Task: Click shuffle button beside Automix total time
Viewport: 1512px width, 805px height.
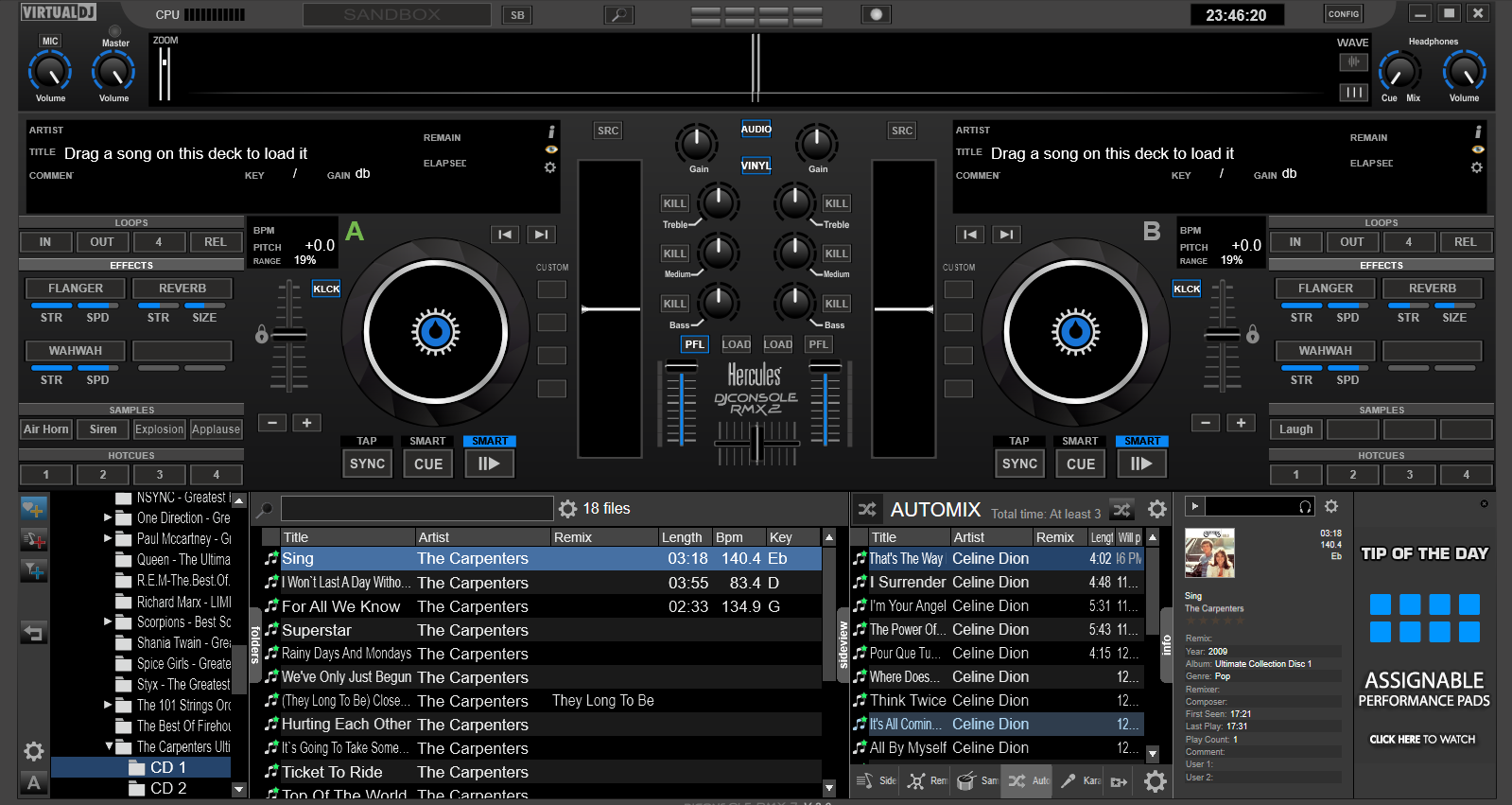Action: pyautogui.click(x=1121, y=510)
